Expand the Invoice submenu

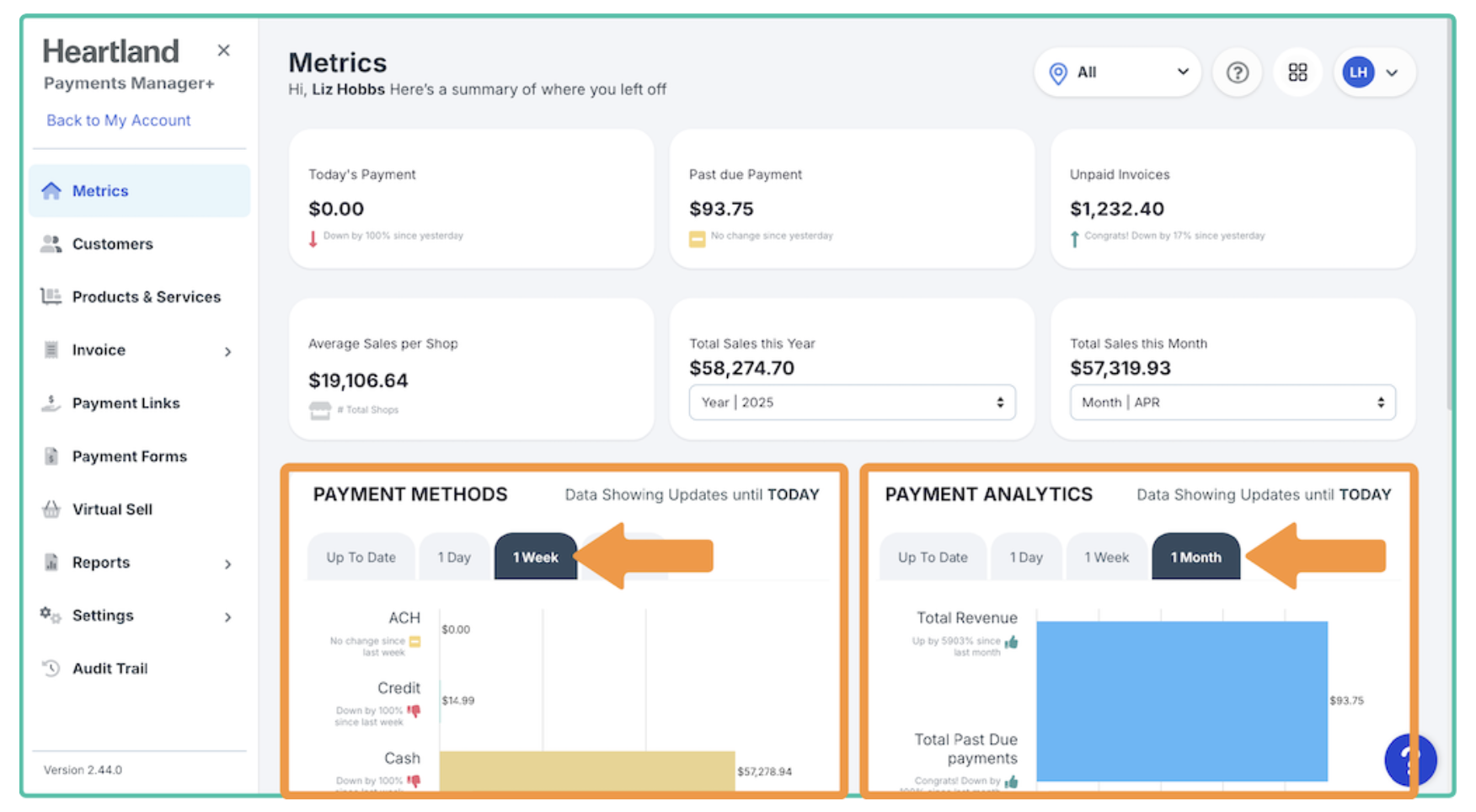(227, 351)
